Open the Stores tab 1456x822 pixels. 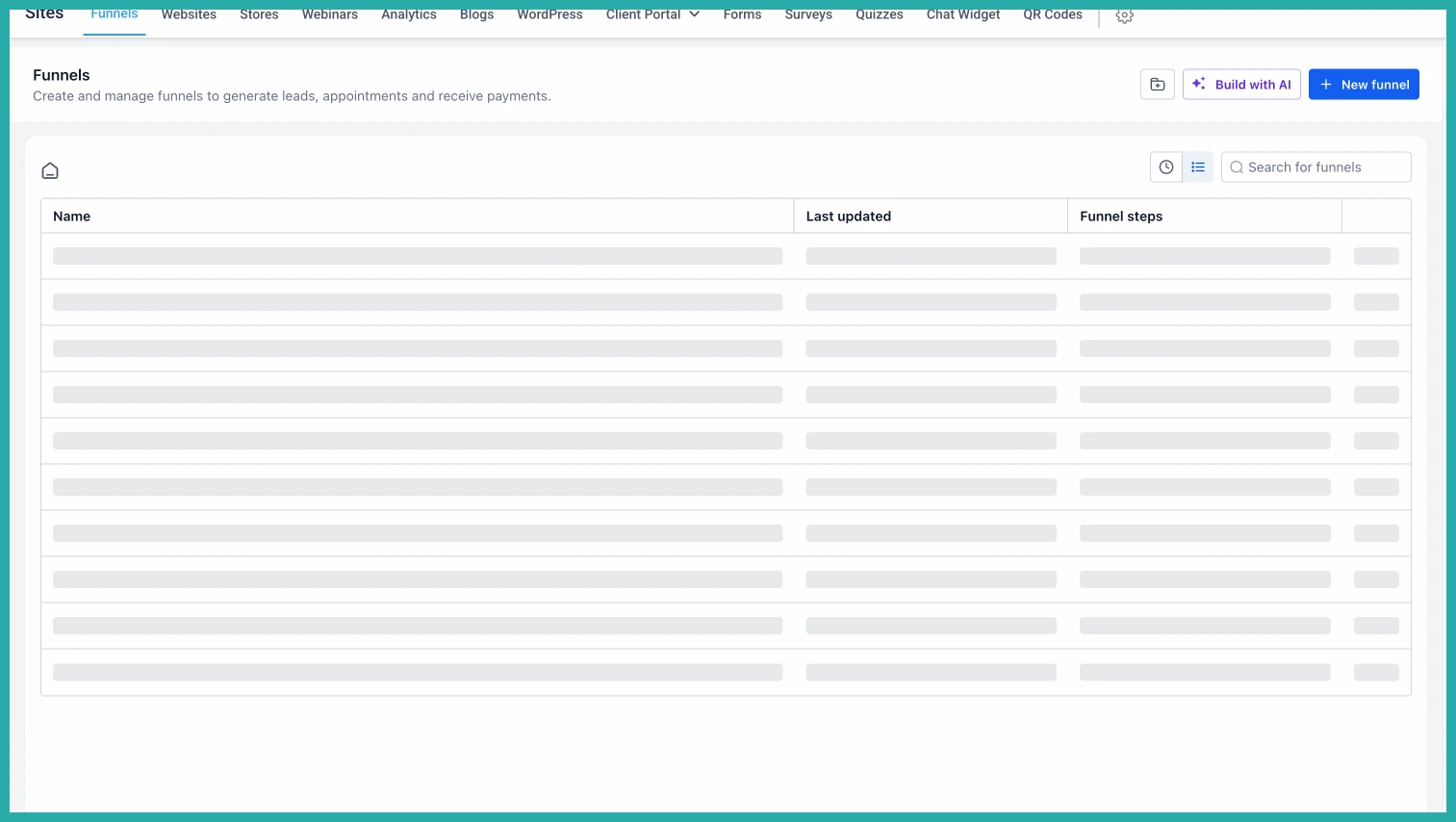pos(259,14)
